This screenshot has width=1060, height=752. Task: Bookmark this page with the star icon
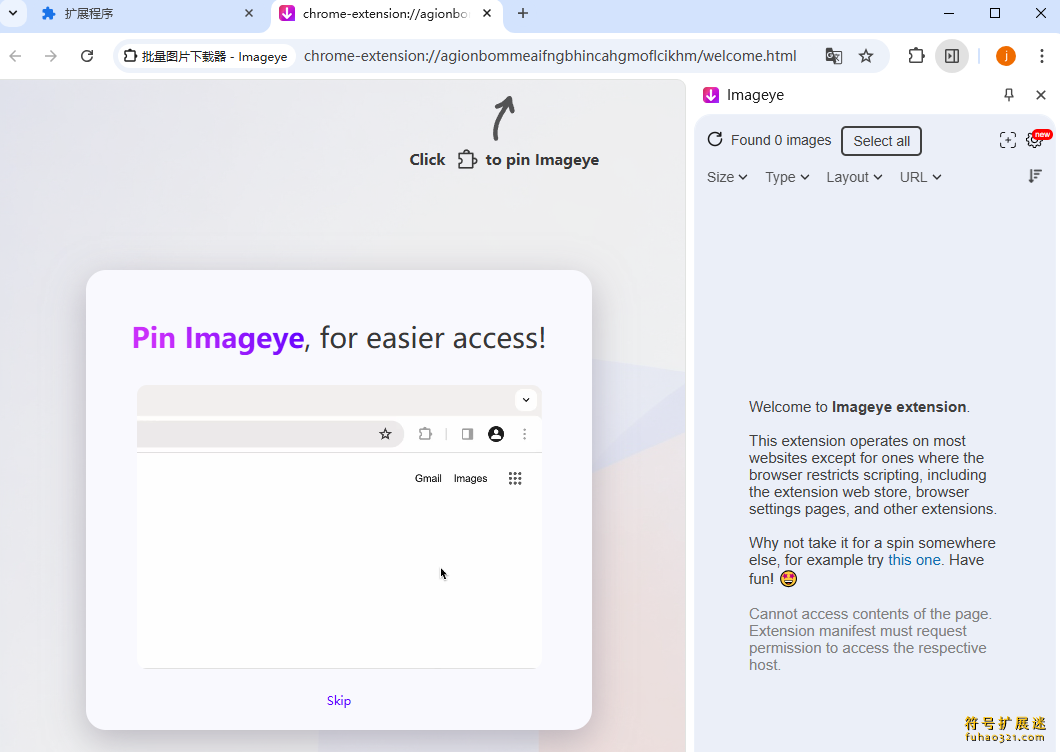coord(866,56)
